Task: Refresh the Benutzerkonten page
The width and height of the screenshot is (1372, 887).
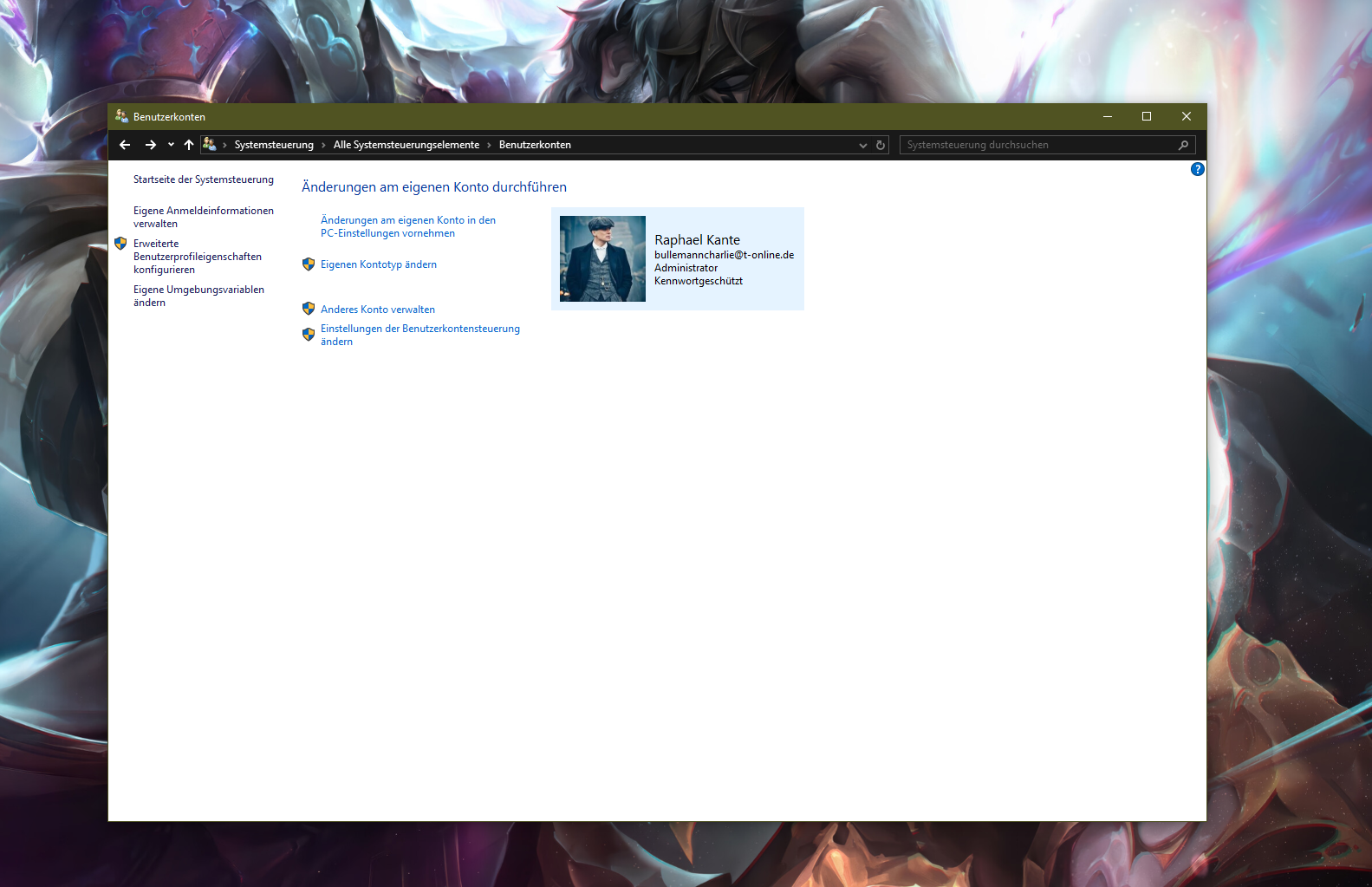Action: [x=881, y=145]
